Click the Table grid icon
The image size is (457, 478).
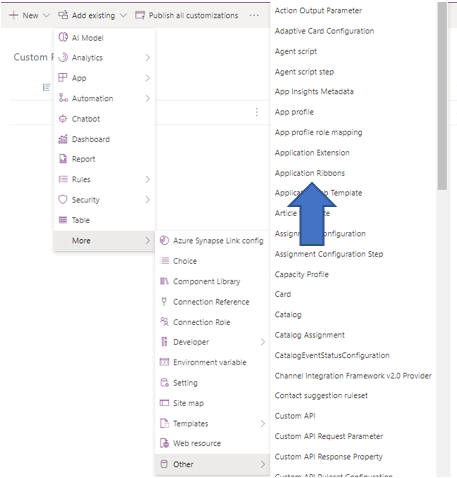tap(63, 220)
